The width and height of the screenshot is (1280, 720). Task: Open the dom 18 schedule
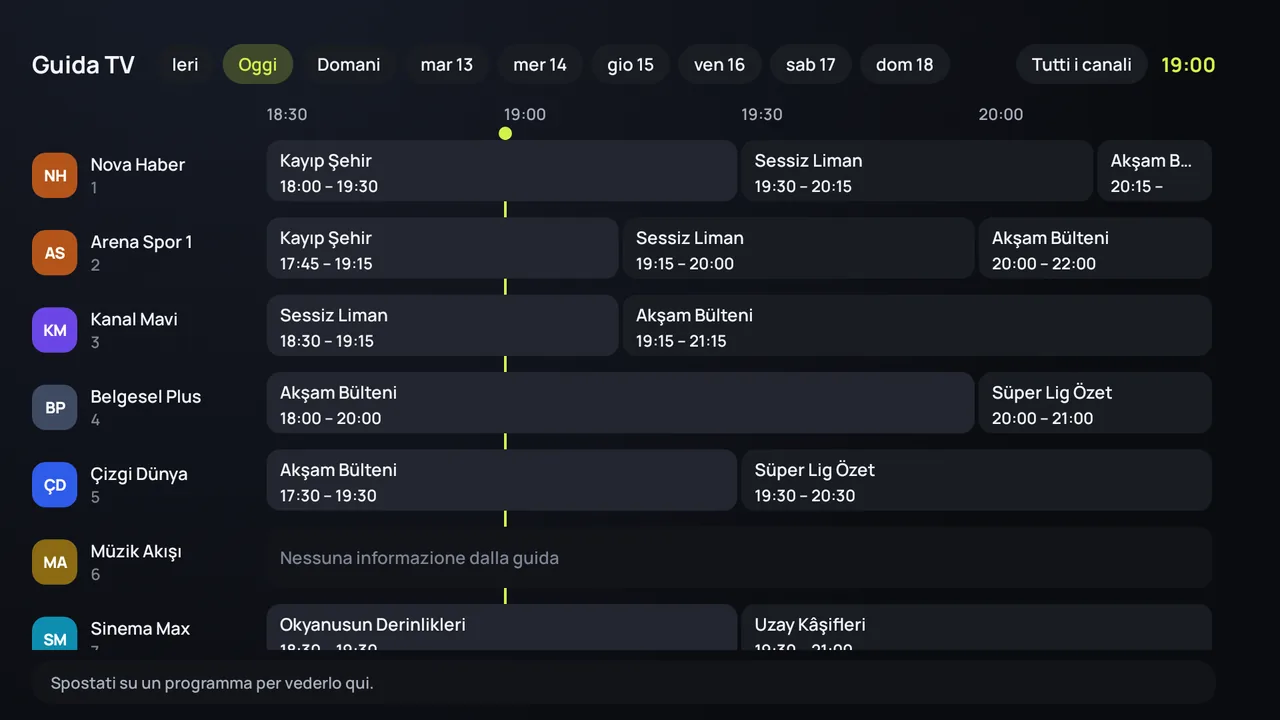(905, 64)
